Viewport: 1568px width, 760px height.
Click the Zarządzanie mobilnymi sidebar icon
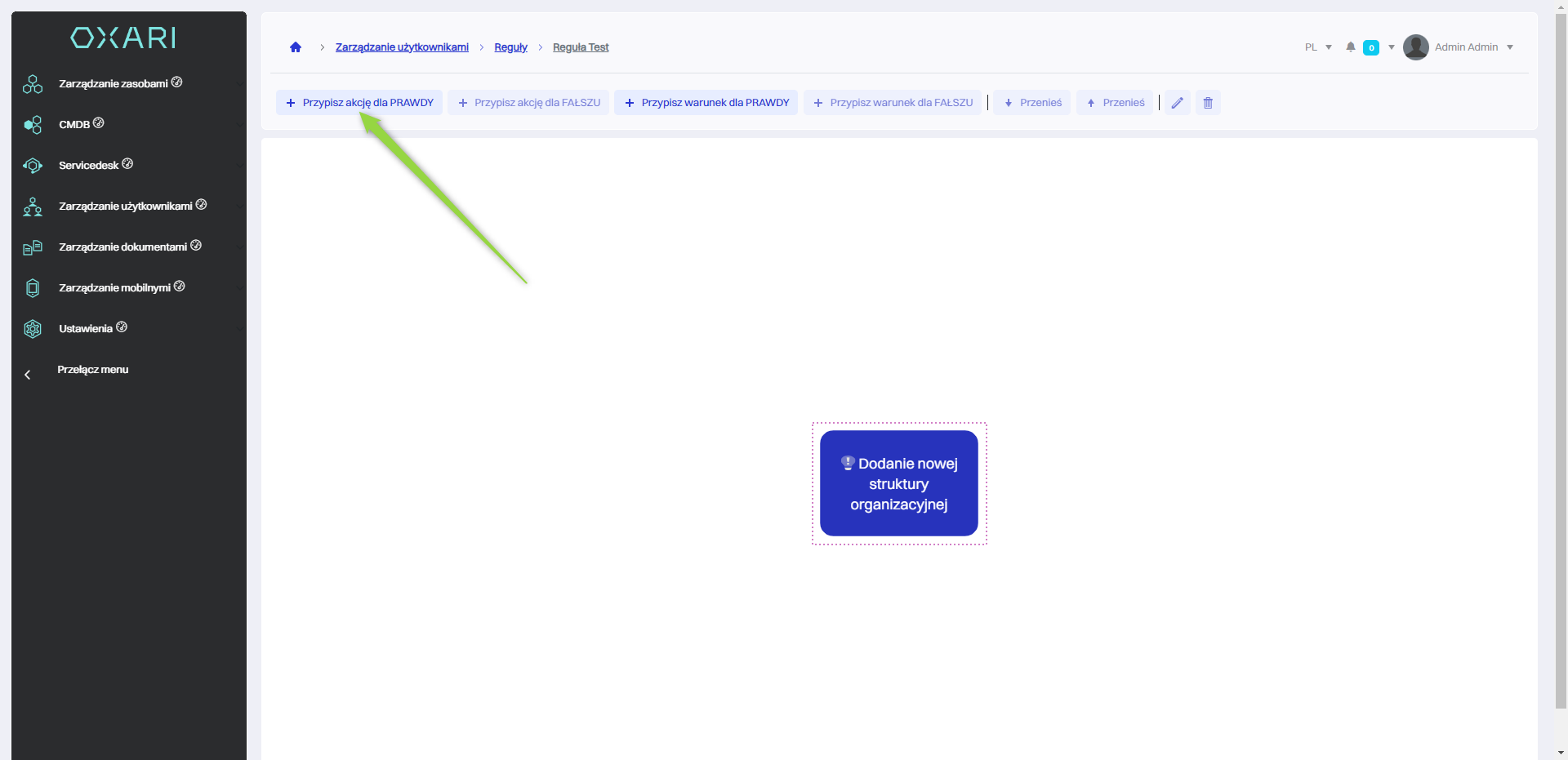click(x=33, y=288)
